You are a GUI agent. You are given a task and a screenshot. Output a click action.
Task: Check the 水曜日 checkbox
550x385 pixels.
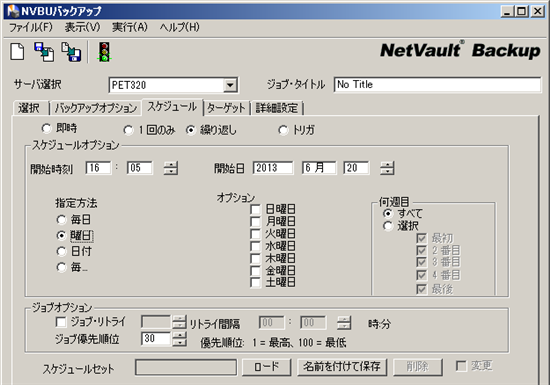[x=255, y=246]
